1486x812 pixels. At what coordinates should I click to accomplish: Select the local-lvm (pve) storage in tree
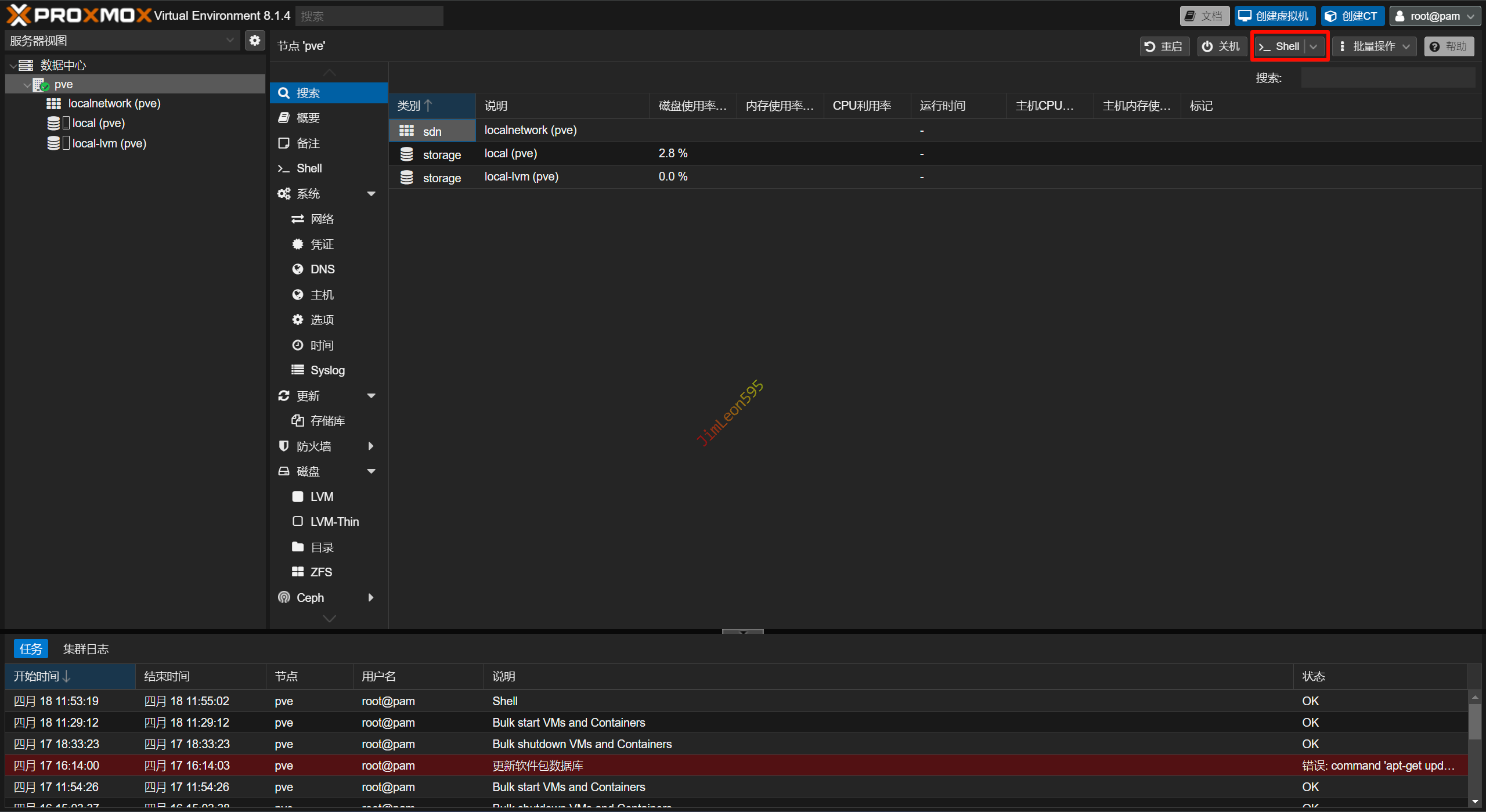[109, 143]
